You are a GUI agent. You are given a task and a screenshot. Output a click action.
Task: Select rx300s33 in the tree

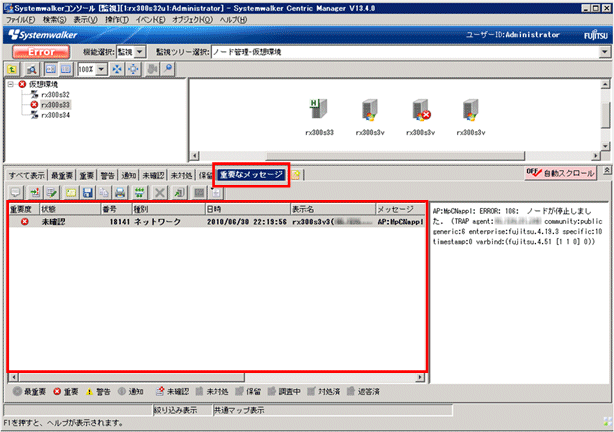(x=55, y=105)
